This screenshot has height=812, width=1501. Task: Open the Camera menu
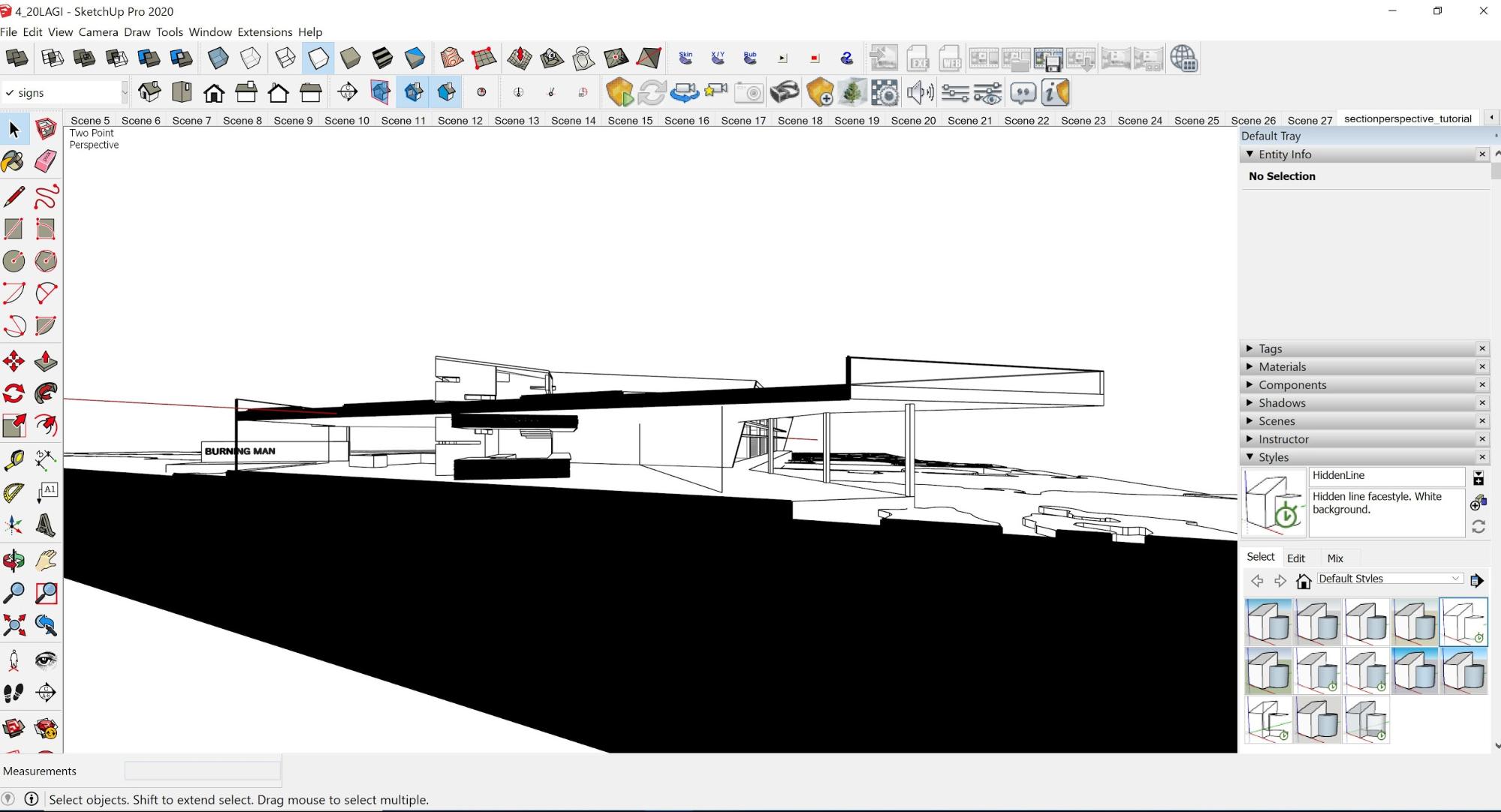pos(98,32)
